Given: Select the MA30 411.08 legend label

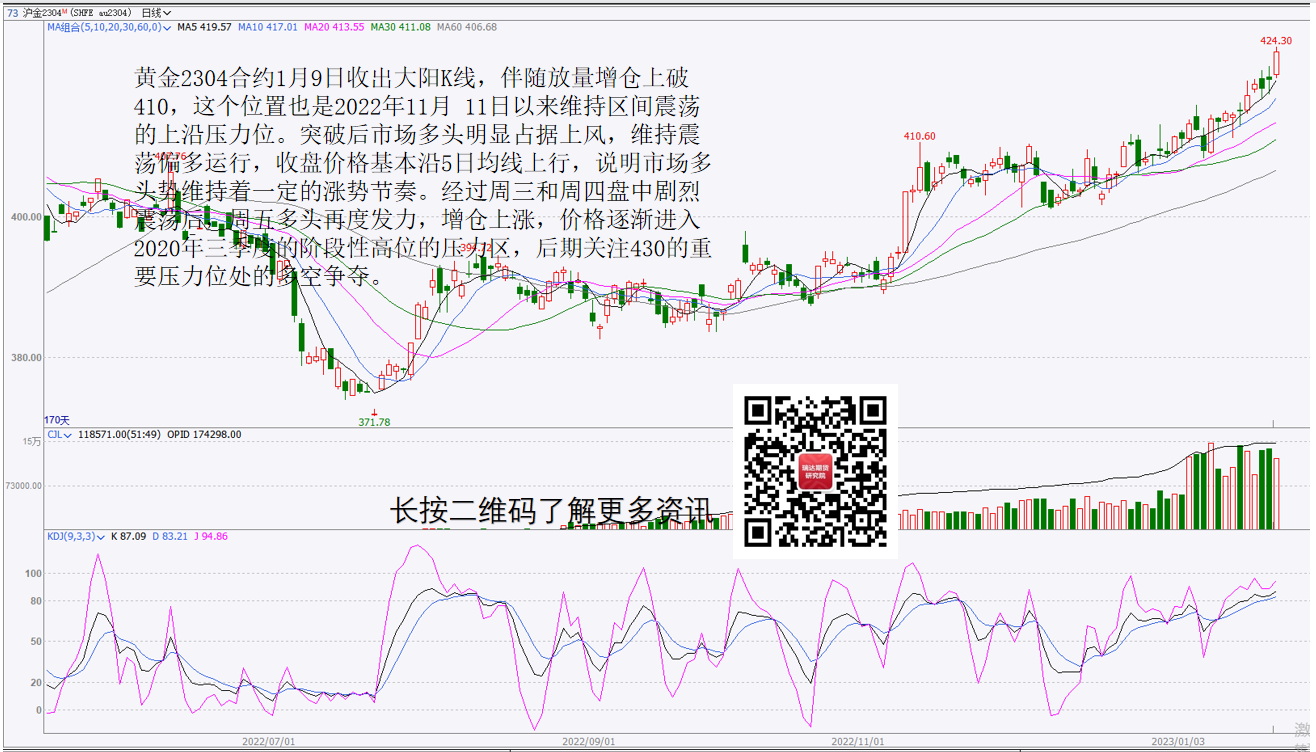Looking at the screenshot, I should click(401, 28).
